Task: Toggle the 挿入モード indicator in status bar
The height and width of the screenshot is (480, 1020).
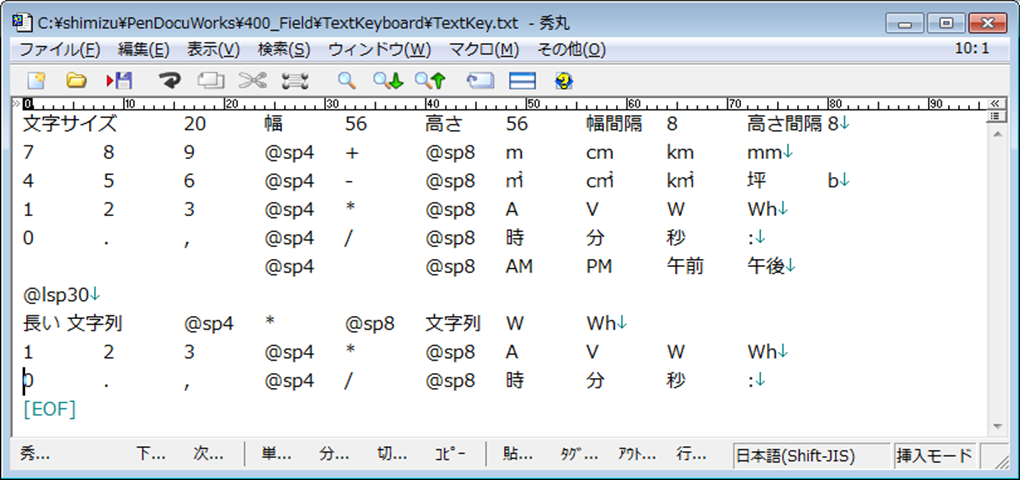Action: tap(933, 455)
